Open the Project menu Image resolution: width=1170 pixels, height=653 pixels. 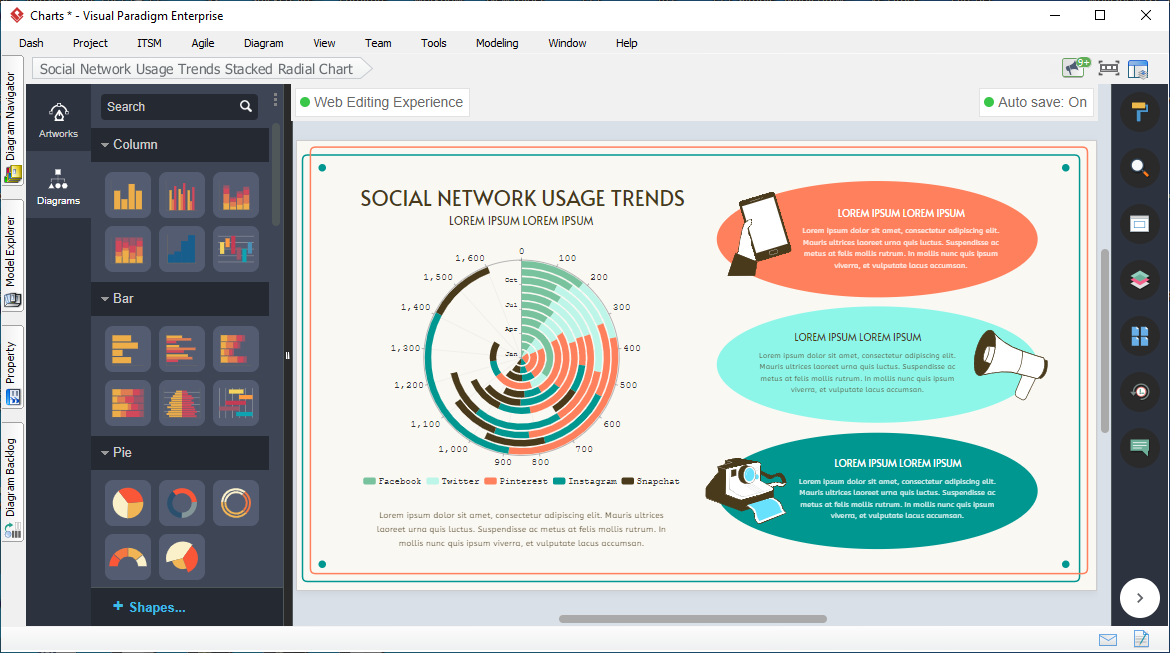(x=90, y=43)
